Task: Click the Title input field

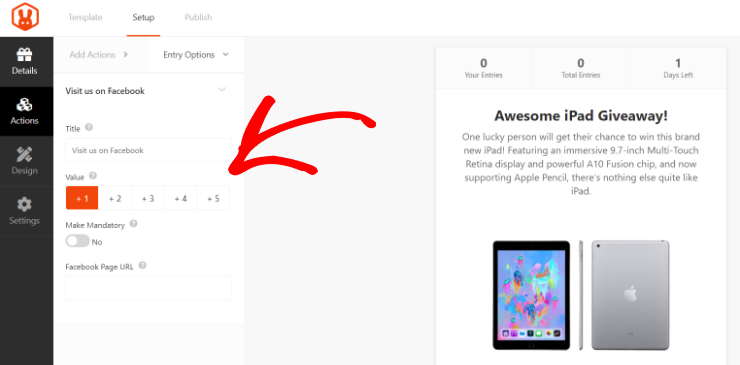Action: 149,150
